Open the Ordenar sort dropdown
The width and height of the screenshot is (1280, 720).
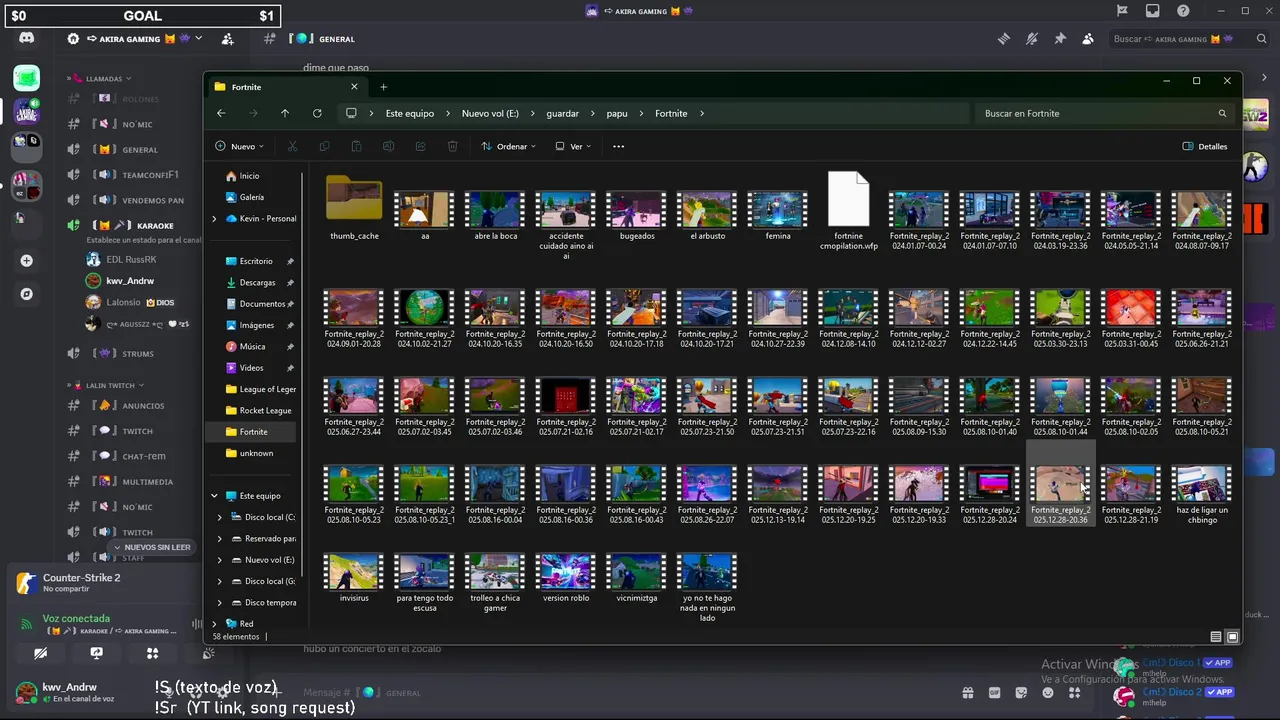[508, 146]
